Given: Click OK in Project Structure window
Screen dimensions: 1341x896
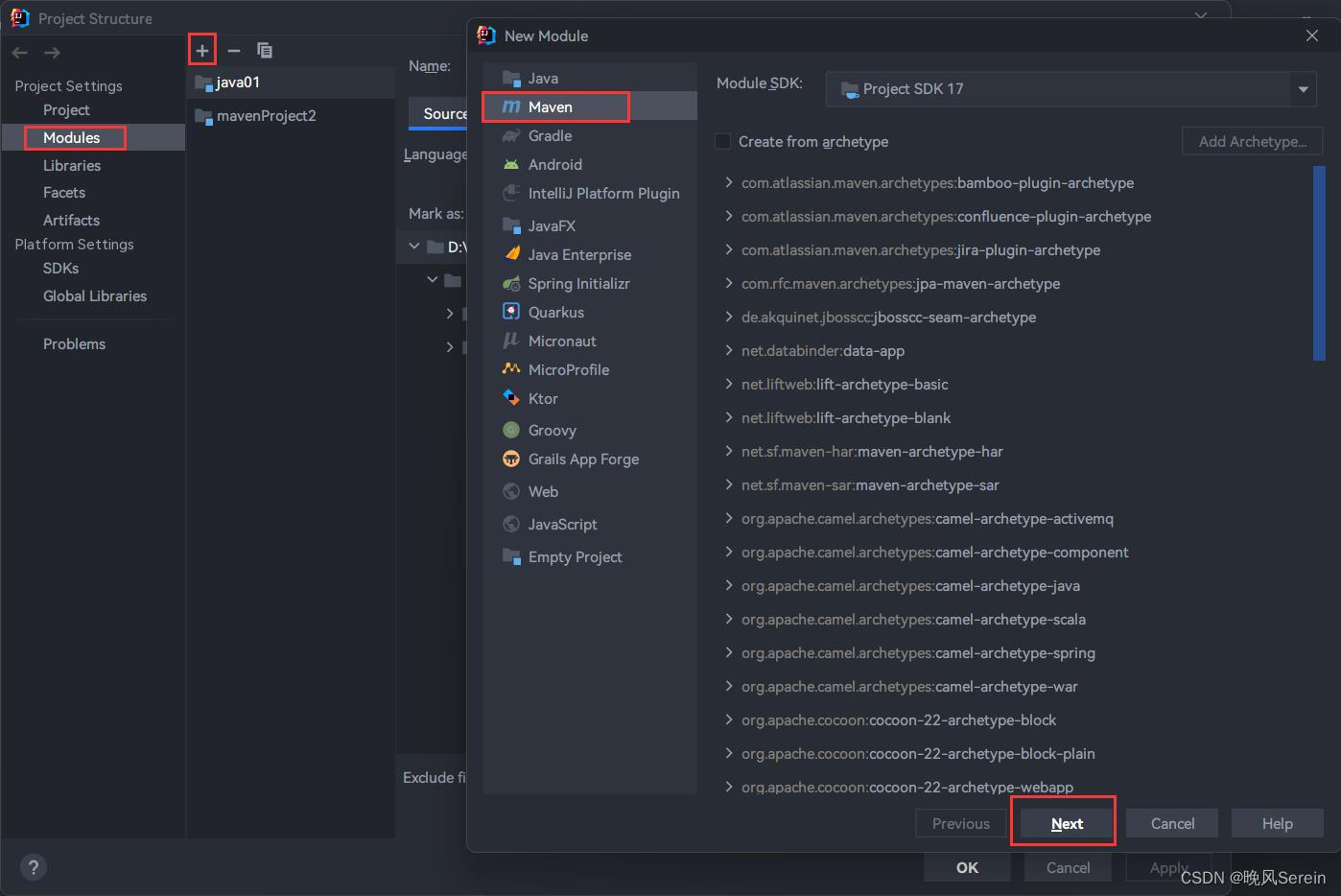Looking at the screenshot, I should [967, 867].
